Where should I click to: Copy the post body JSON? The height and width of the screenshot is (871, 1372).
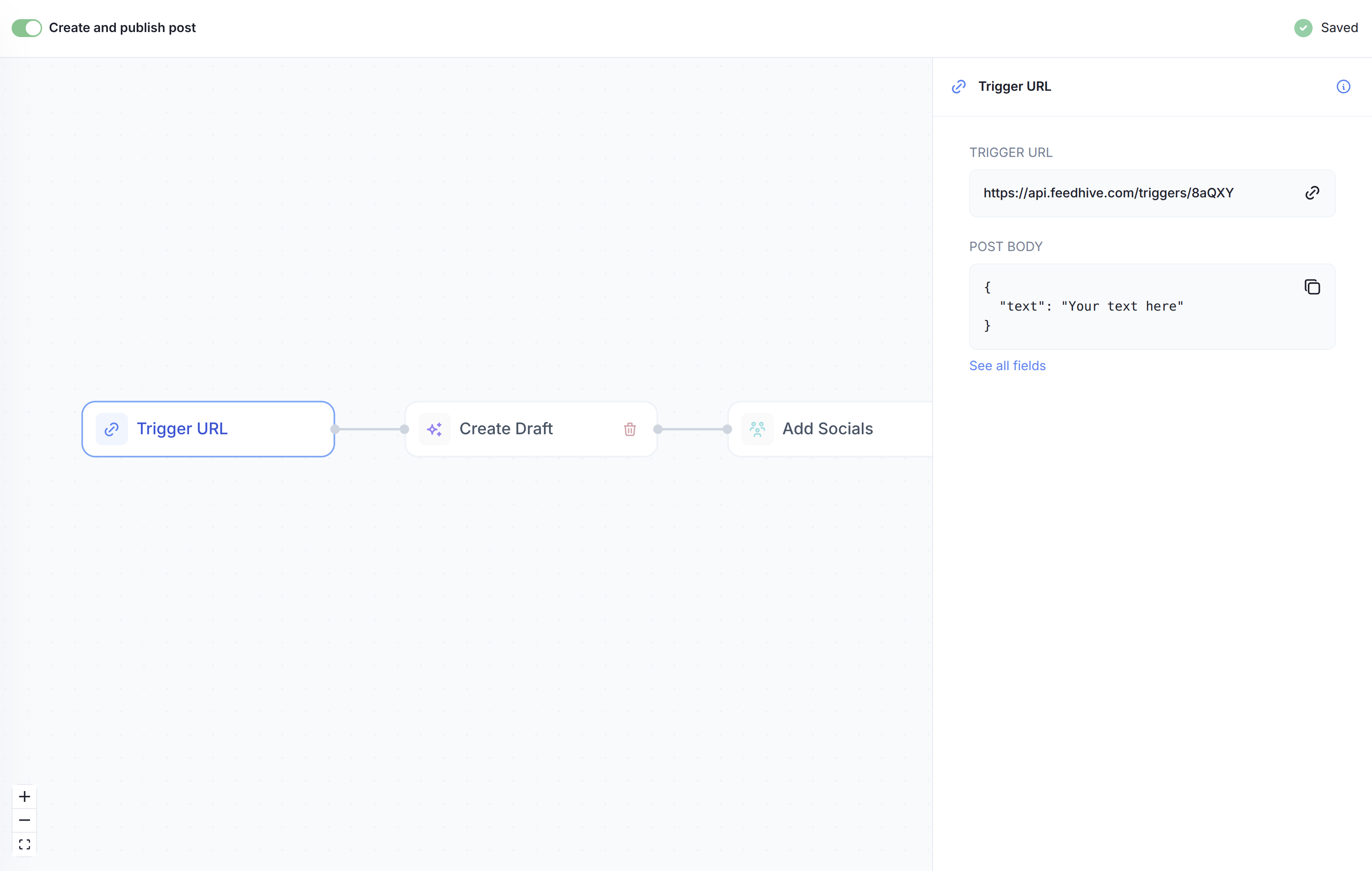1312,287
